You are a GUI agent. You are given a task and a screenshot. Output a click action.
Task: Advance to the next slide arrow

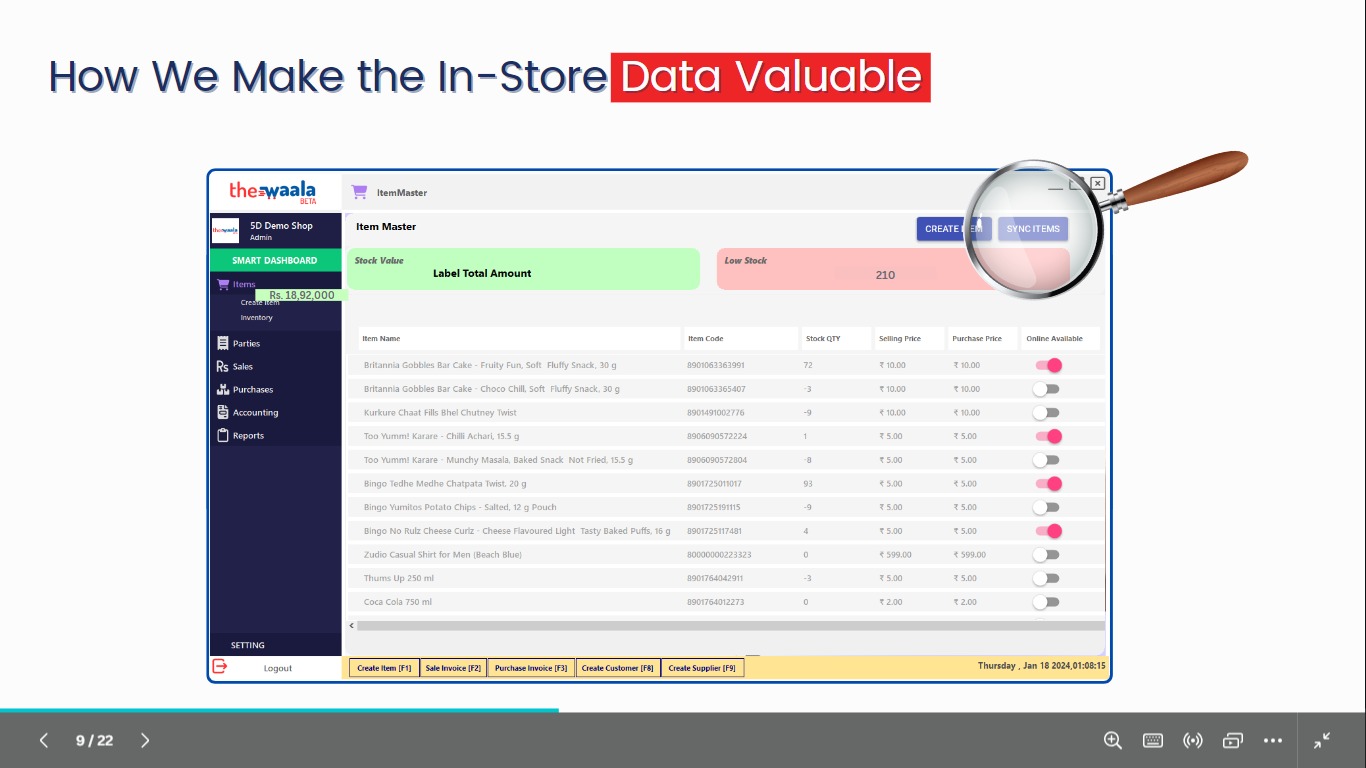click(x=145, y=740)
